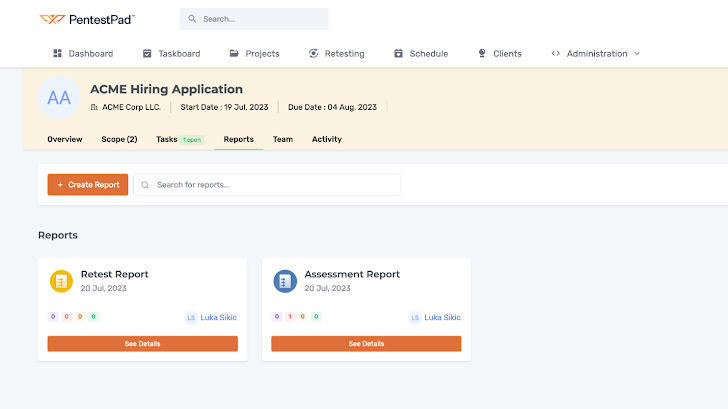728x409 pixels.
Task: See Details of the Retest Report
Action: click(142, 344)
